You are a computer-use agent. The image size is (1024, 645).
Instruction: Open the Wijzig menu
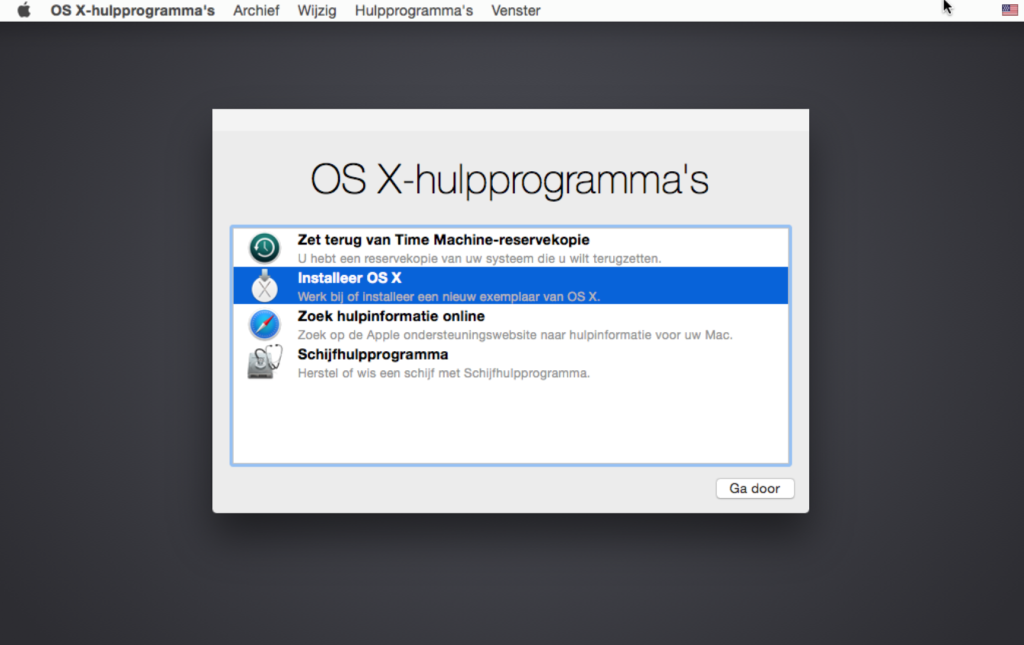pos(317,10)
